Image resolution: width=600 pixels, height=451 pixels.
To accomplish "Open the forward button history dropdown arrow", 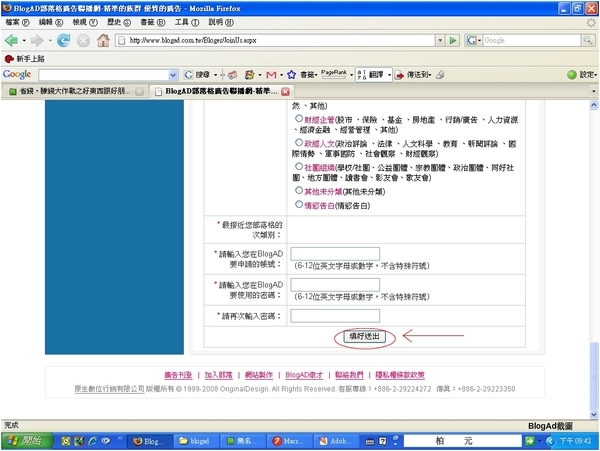I will (x=50, y=40).
